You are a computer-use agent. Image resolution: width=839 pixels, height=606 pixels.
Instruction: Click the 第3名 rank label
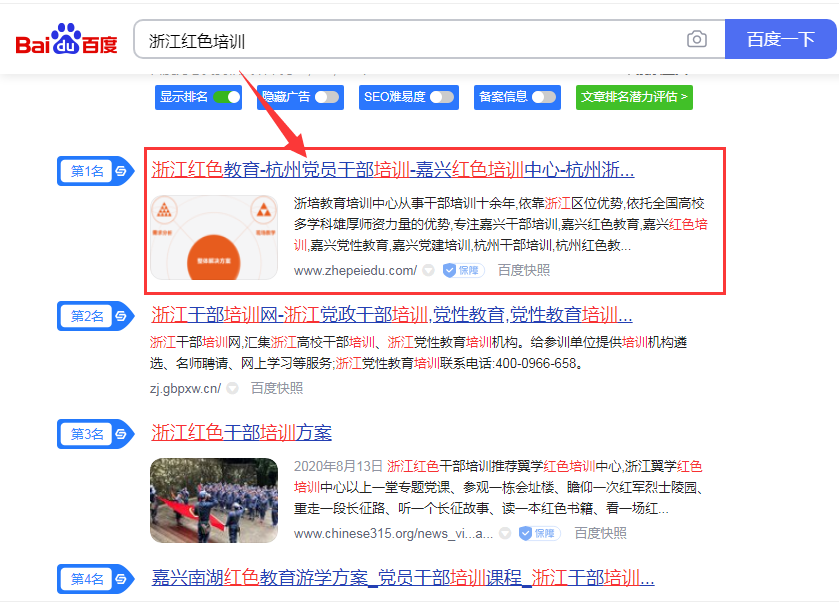pyautogui.click(x=87, y=434)
